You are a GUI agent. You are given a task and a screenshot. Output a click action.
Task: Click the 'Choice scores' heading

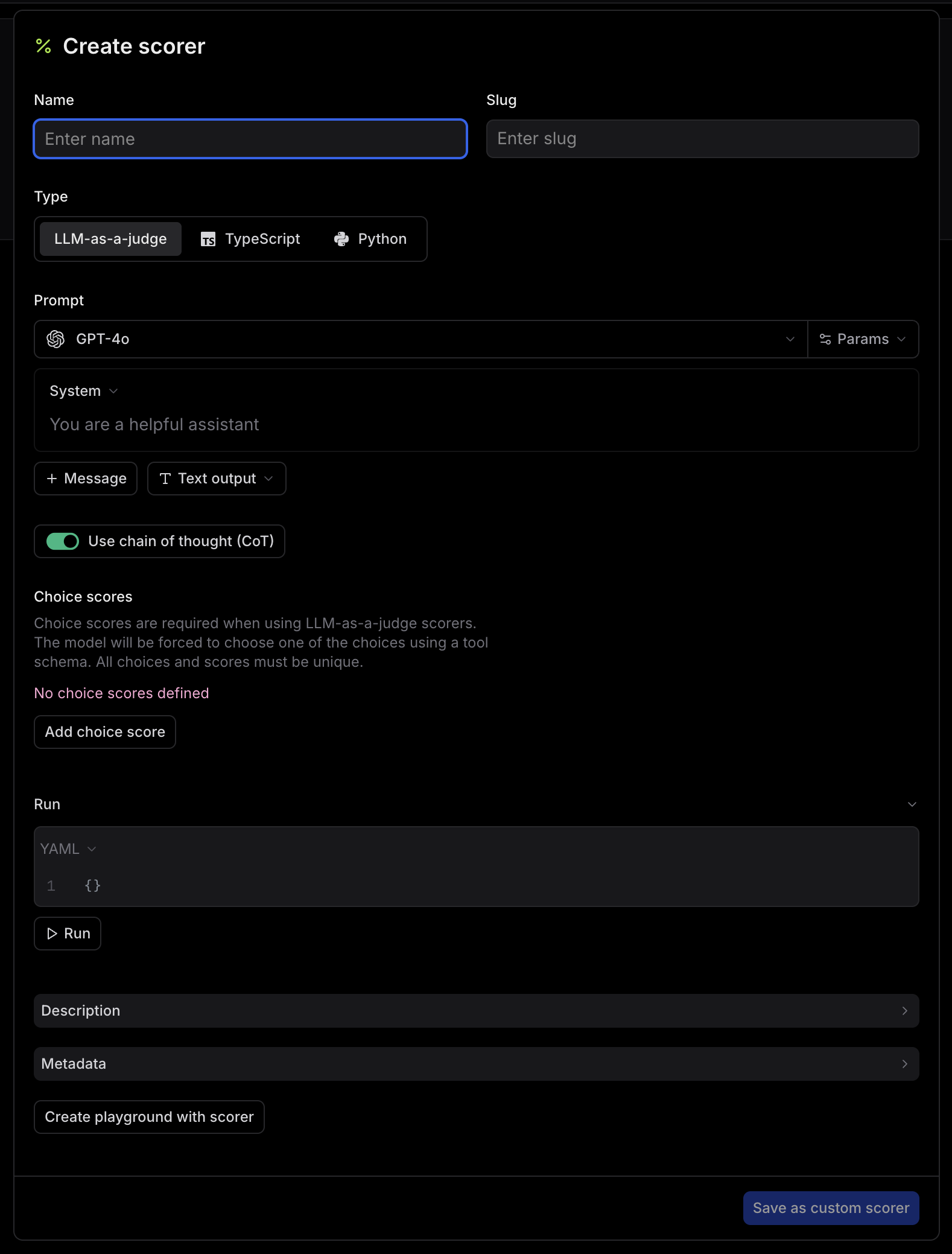tap(83, 597)
